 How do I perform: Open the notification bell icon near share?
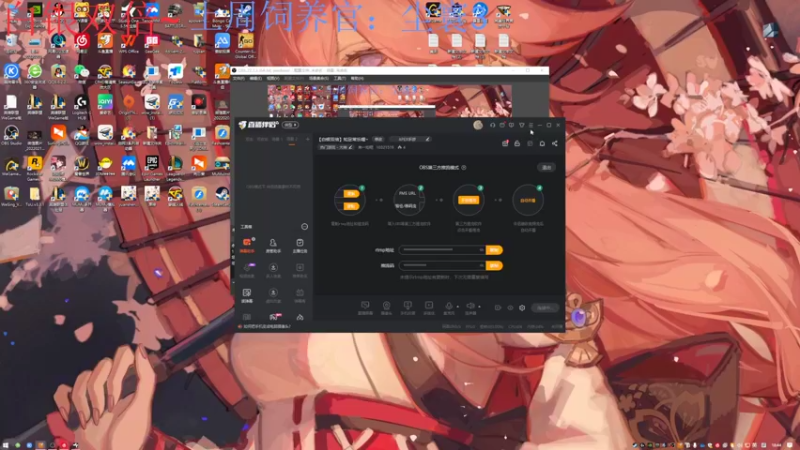point(542,143)
